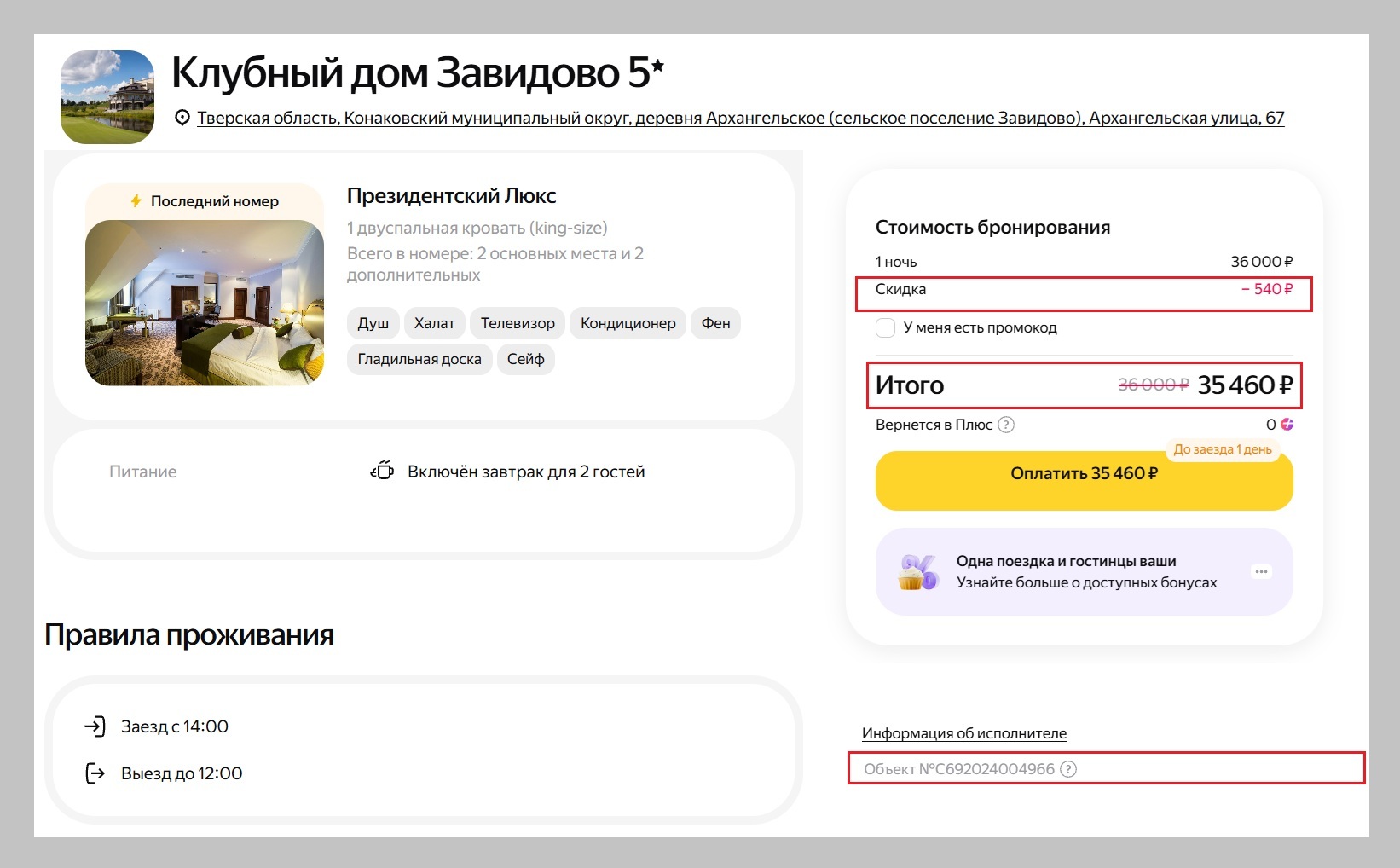Click the Правила проживания heading
This screenshot has width=1400, height=868.
(x=189, y=635)
